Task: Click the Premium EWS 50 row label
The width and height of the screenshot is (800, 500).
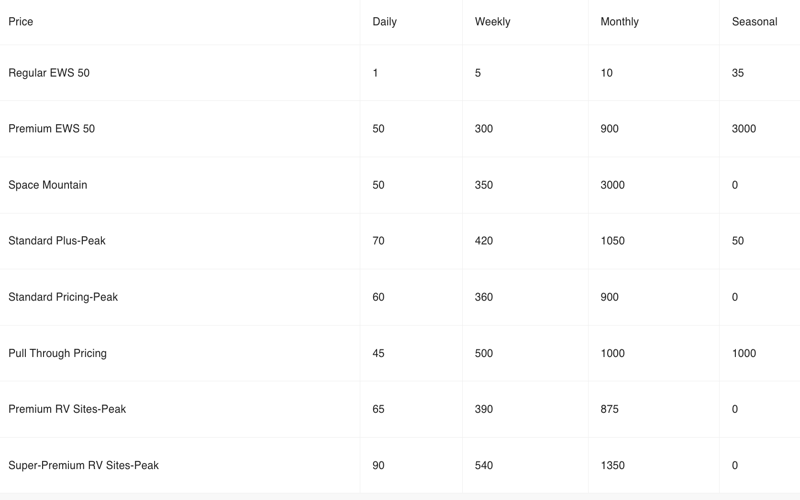Action: pyautogui.click(x=52, y=129)
